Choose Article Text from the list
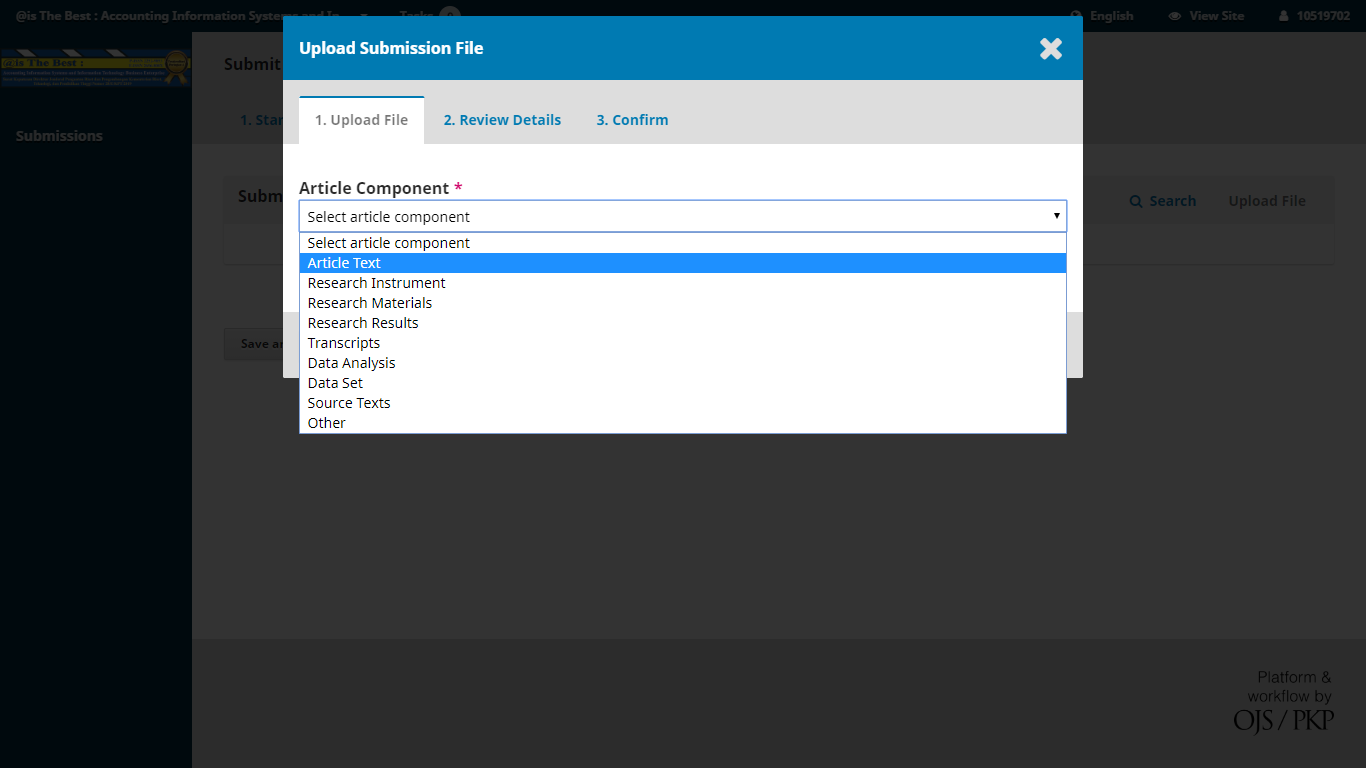1366x768 pixels. click(x=683, y=263)
